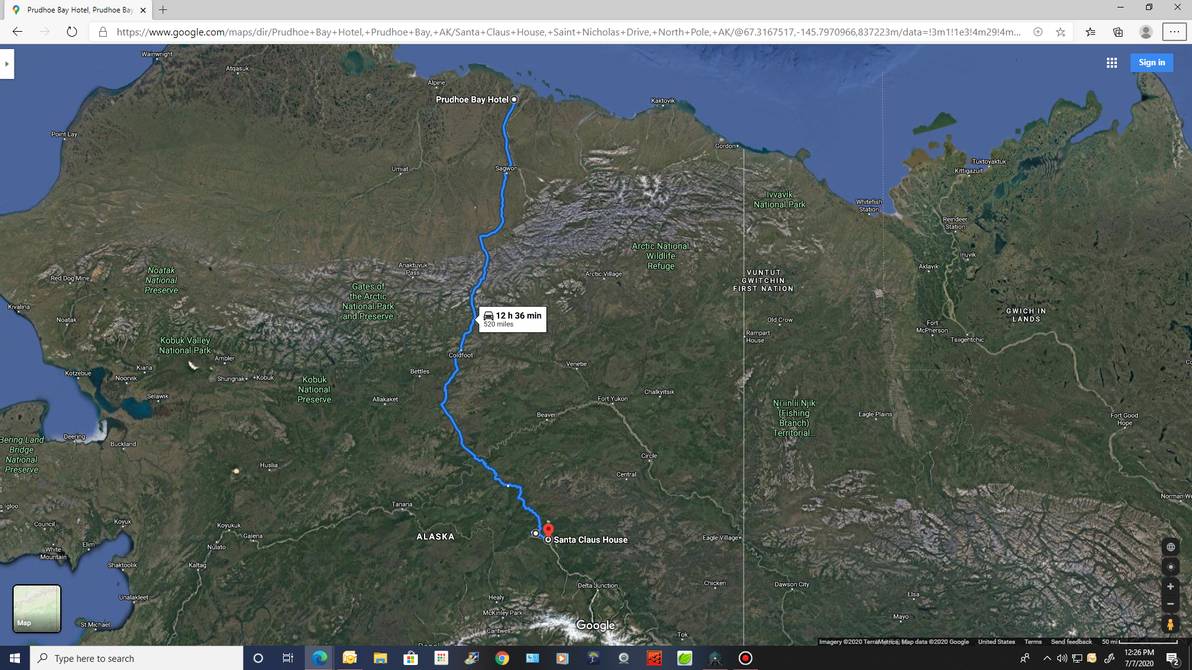
Task: Click the United States region link
Action: coord(996,642)
